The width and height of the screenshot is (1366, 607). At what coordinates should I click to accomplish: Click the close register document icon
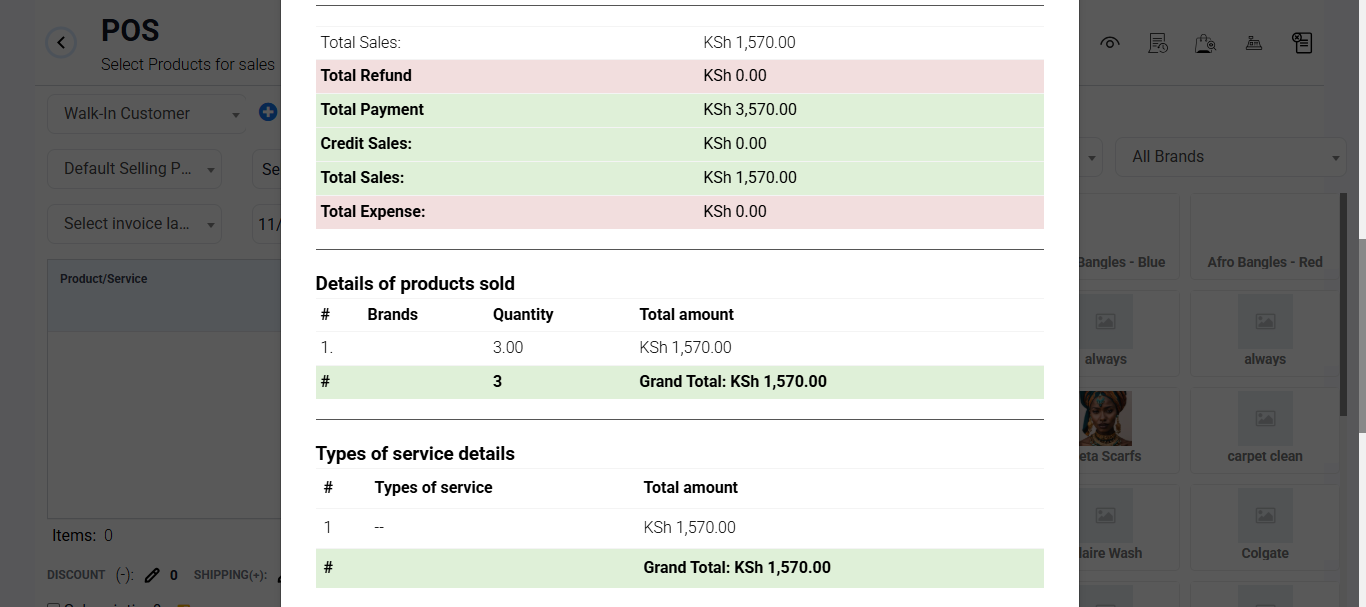[1301, 43]
